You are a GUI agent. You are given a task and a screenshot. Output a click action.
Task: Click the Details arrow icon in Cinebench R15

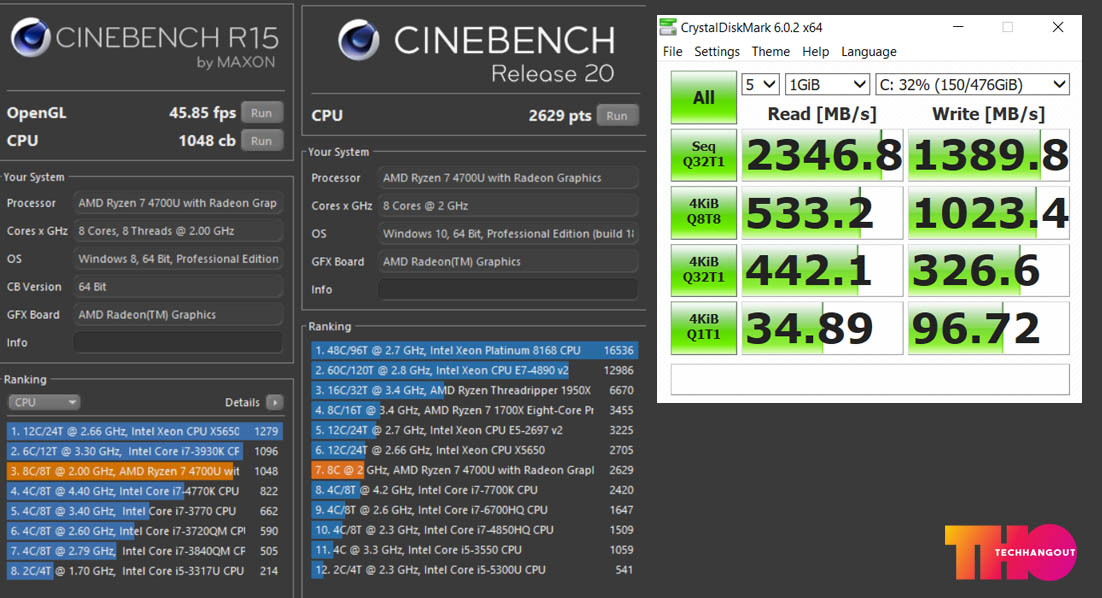point(275,403)
